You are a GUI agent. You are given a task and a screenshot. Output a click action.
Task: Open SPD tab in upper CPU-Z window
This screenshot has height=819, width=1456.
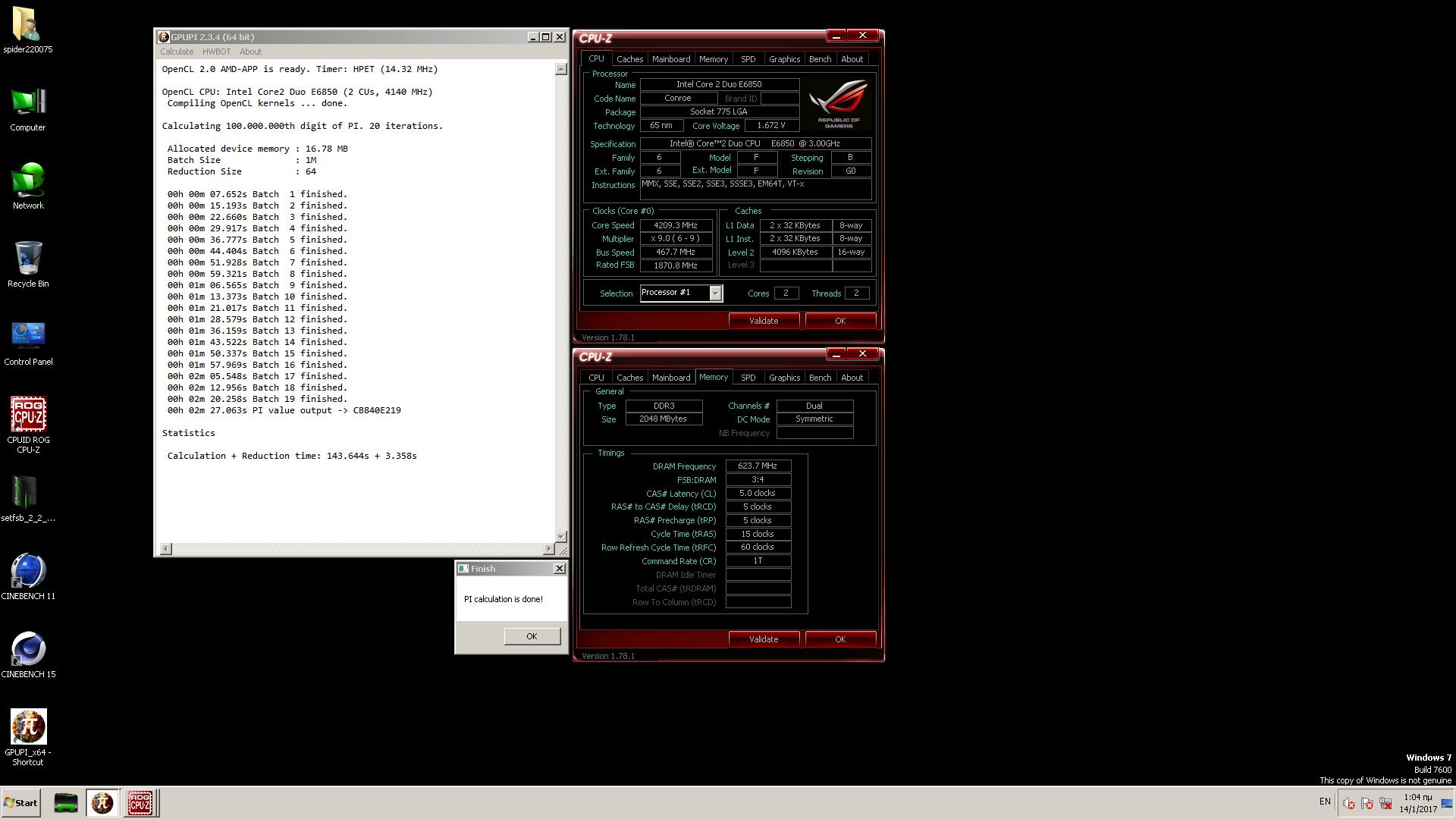click(x=748, y=59)
